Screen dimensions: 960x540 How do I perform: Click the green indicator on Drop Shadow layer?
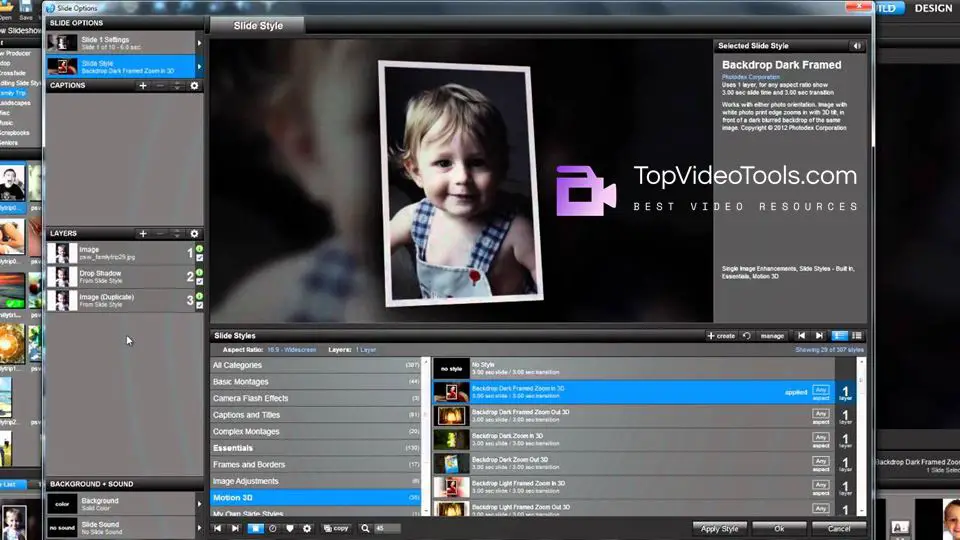[x=199, y=272]
